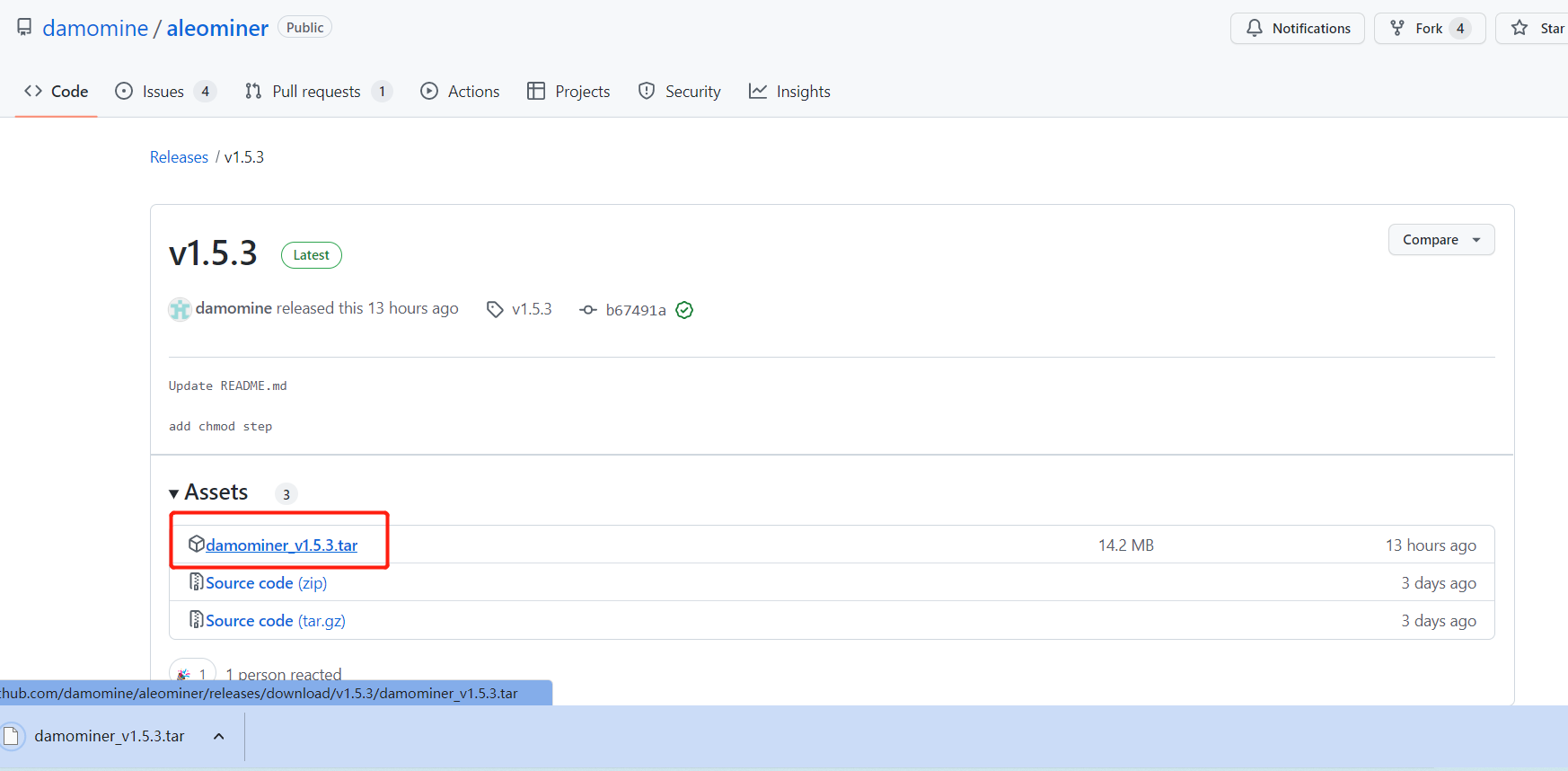Click the pull requests count badge 1
This screenshot has width=1568, height=771.
[x=382, y=92]
